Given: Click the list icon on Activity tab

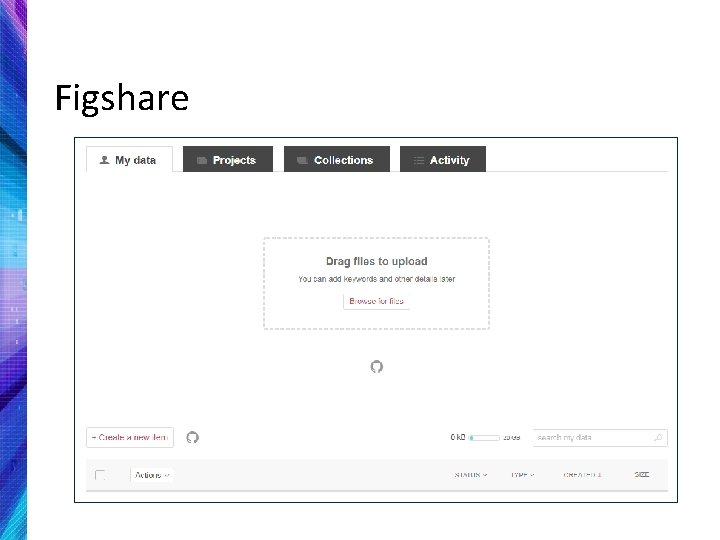Looking at the screenshot, I should tap(418, 160).
